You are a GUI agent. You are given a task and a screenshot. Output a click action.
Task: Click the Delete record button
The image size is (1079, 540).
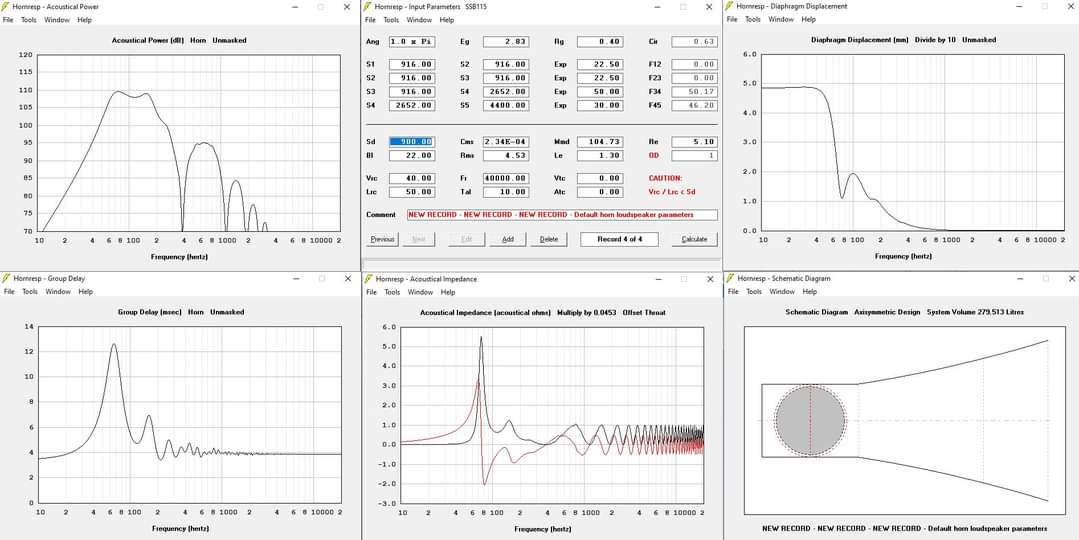coord(548,239)
